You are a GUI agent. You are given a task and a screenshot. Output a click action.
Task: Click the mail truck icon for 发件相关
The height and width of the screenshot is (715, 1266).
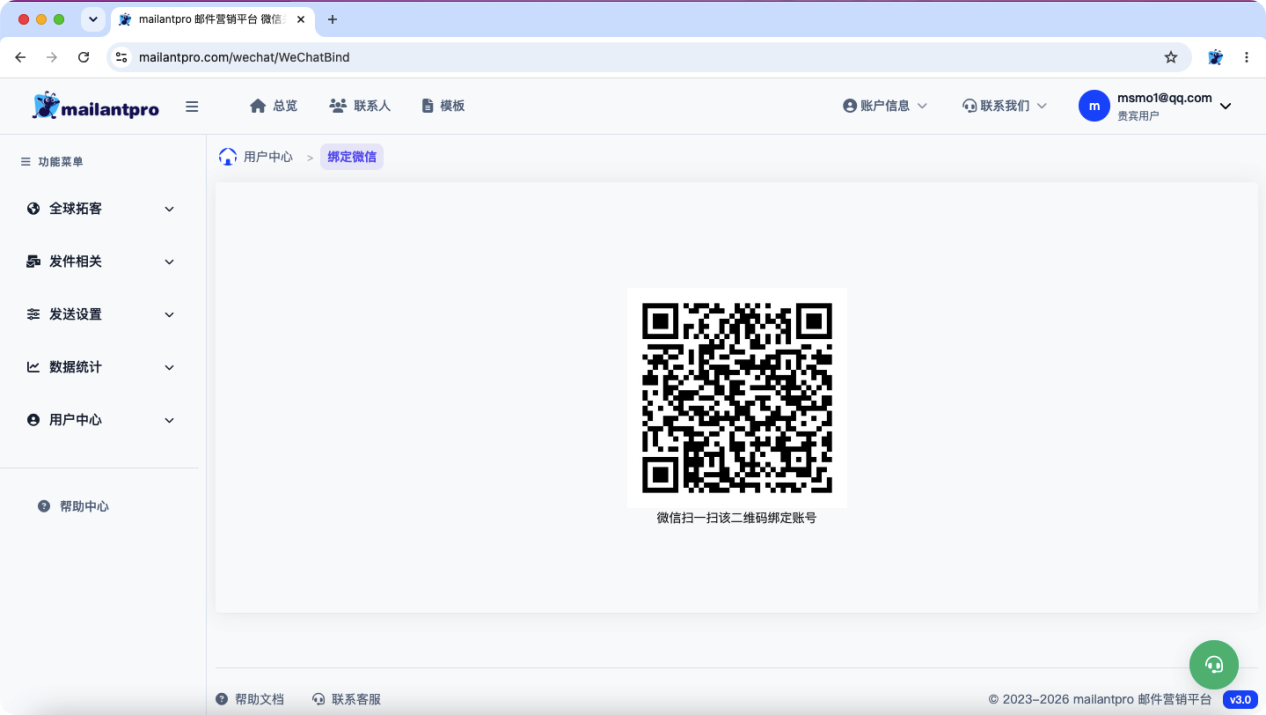pos(33,261)
